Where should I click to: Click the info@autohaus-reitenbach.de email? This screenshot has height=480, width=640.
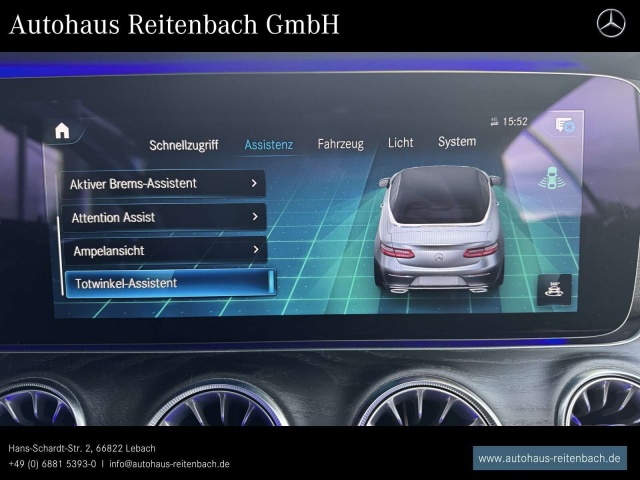(169, 464)
